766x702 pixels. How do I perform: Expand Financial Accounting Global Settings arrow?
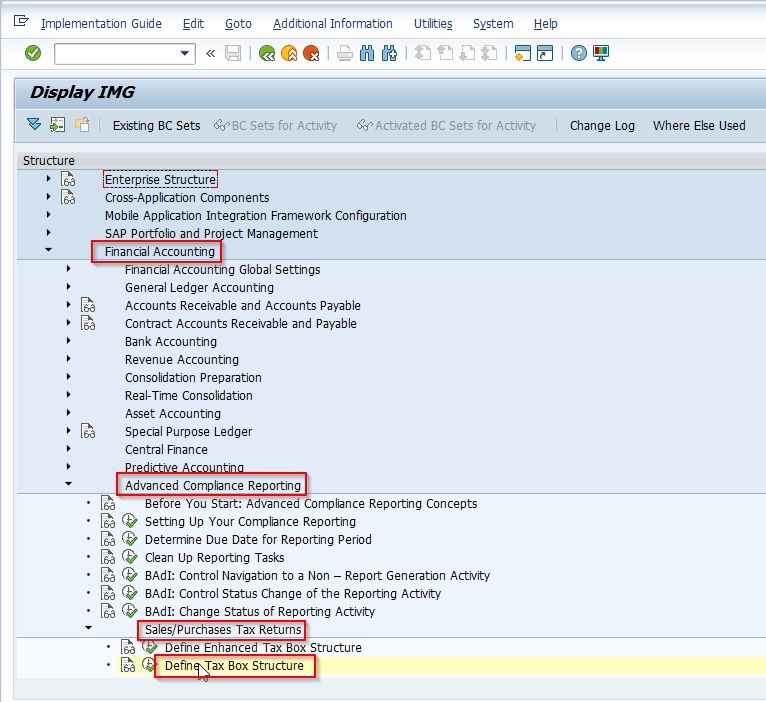[x=68, y=269]
